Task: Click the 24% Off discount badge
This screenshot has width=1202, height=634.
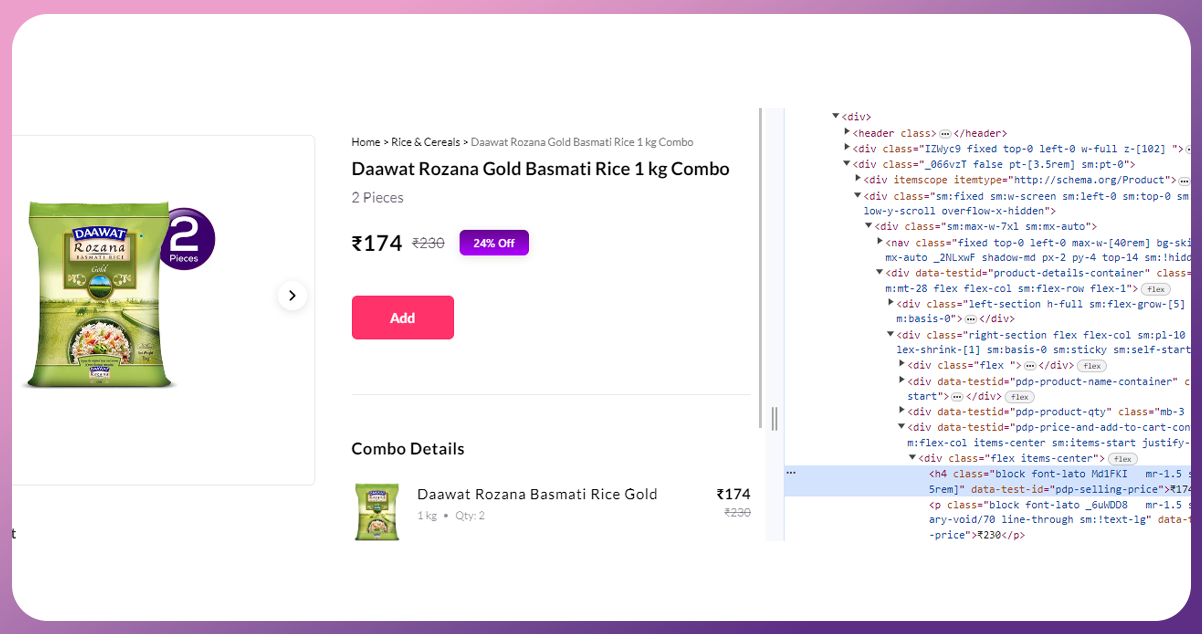Action: 494,243
